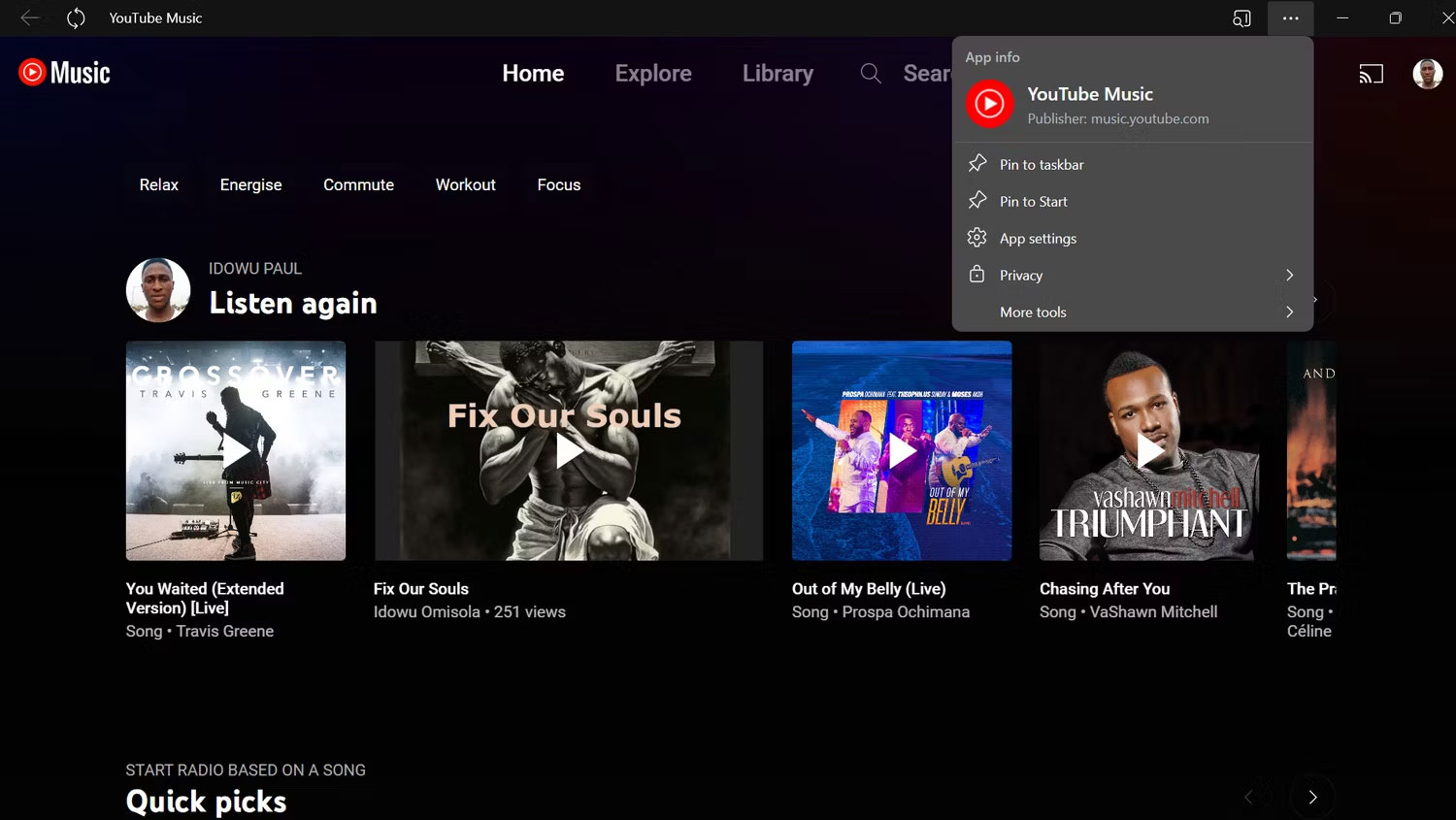
Task: Click the YouTube Music logo
Action: pyautogui.click(x=62, y=72)
